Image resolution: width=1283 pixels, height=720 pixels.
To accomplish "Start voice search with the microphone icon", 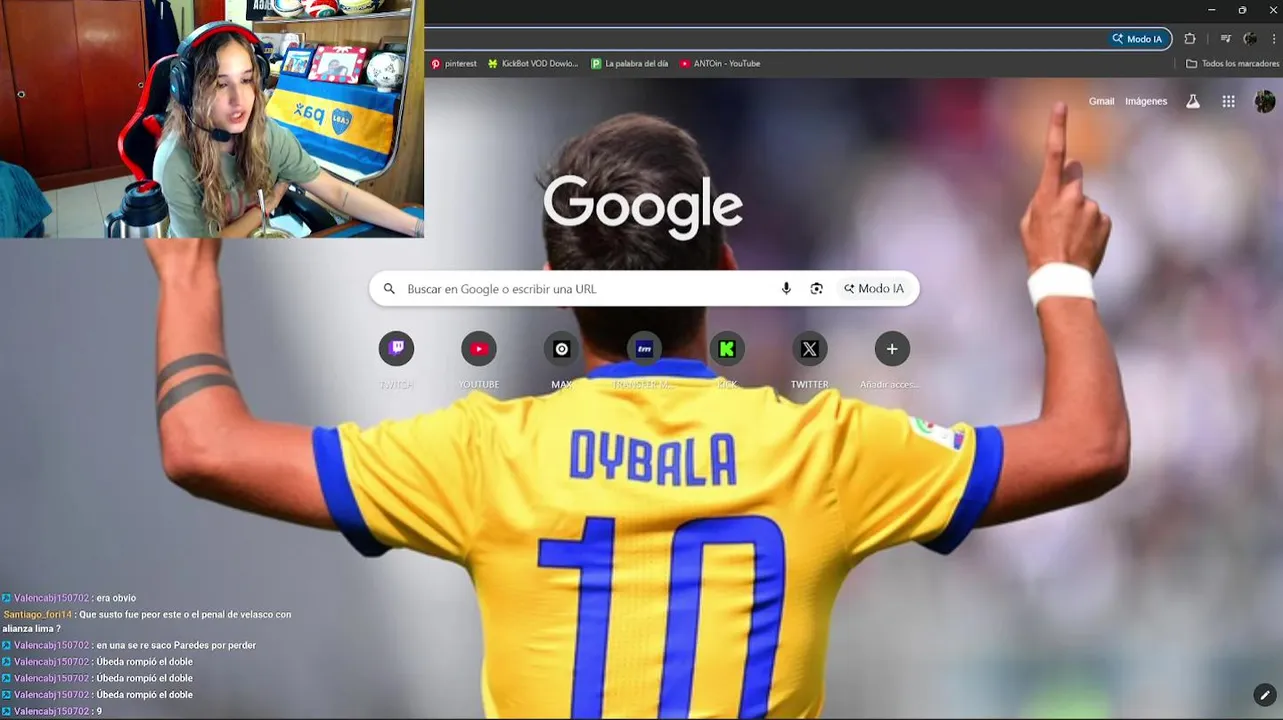I will 786,289.
